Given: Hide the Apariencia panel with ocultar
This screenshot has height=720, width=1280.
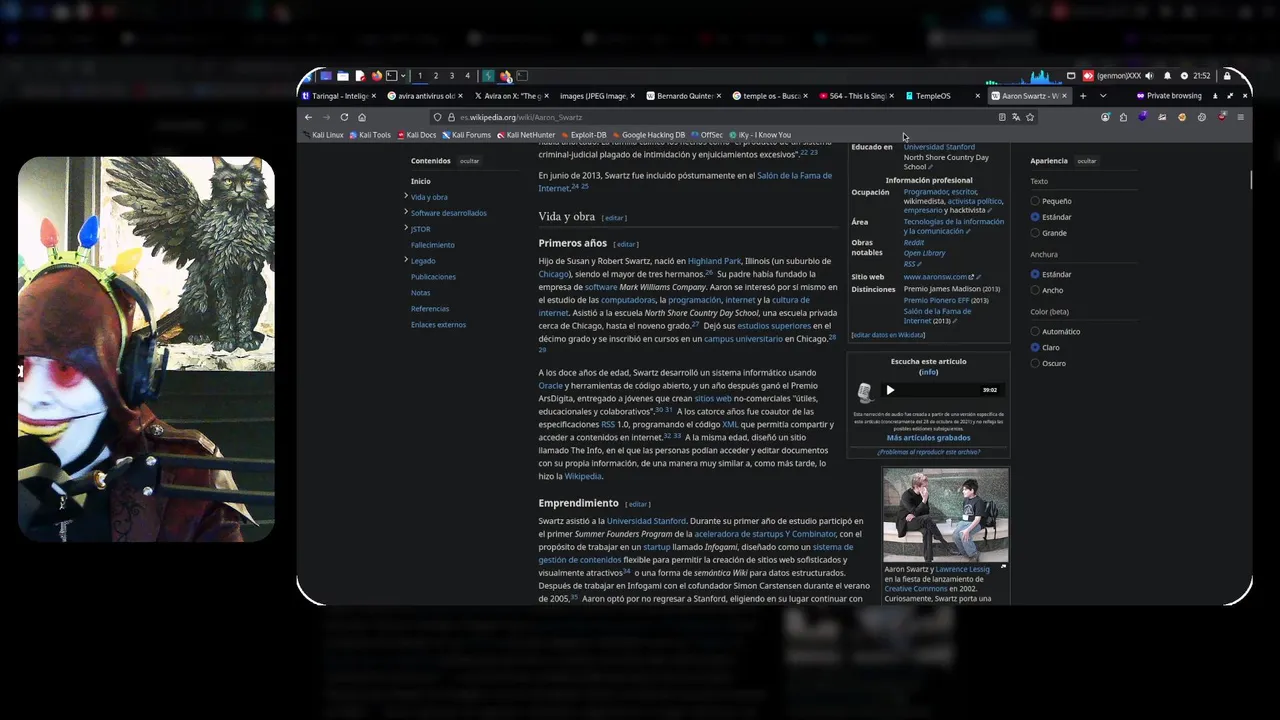Looking at the screenshot, I should pyautogui.click(x=1087, y=161).
